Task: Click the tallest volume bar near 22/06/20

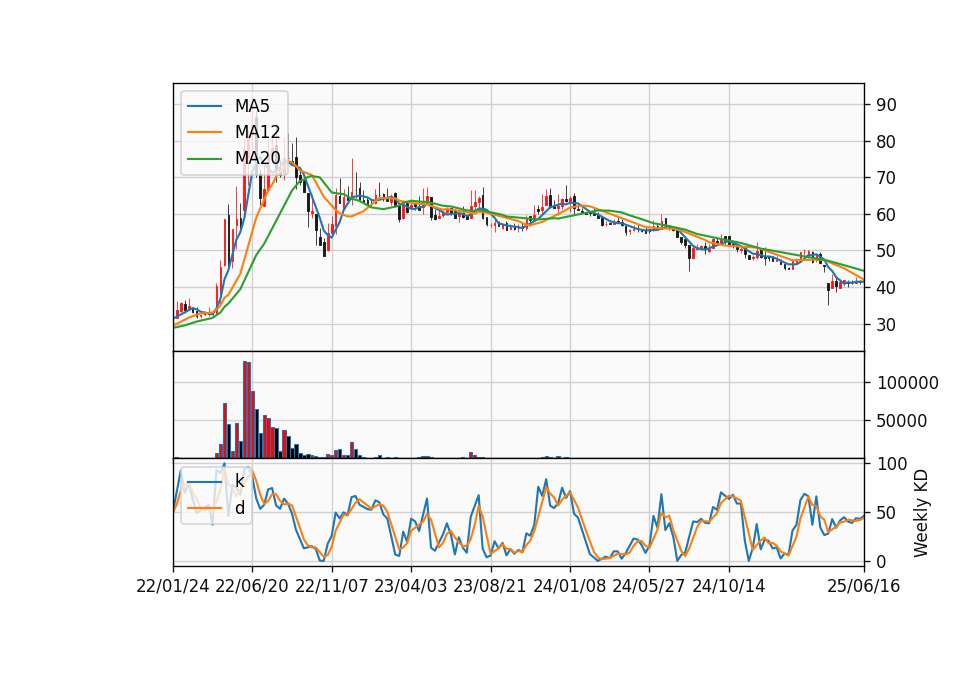Action: tap(245, 410)
